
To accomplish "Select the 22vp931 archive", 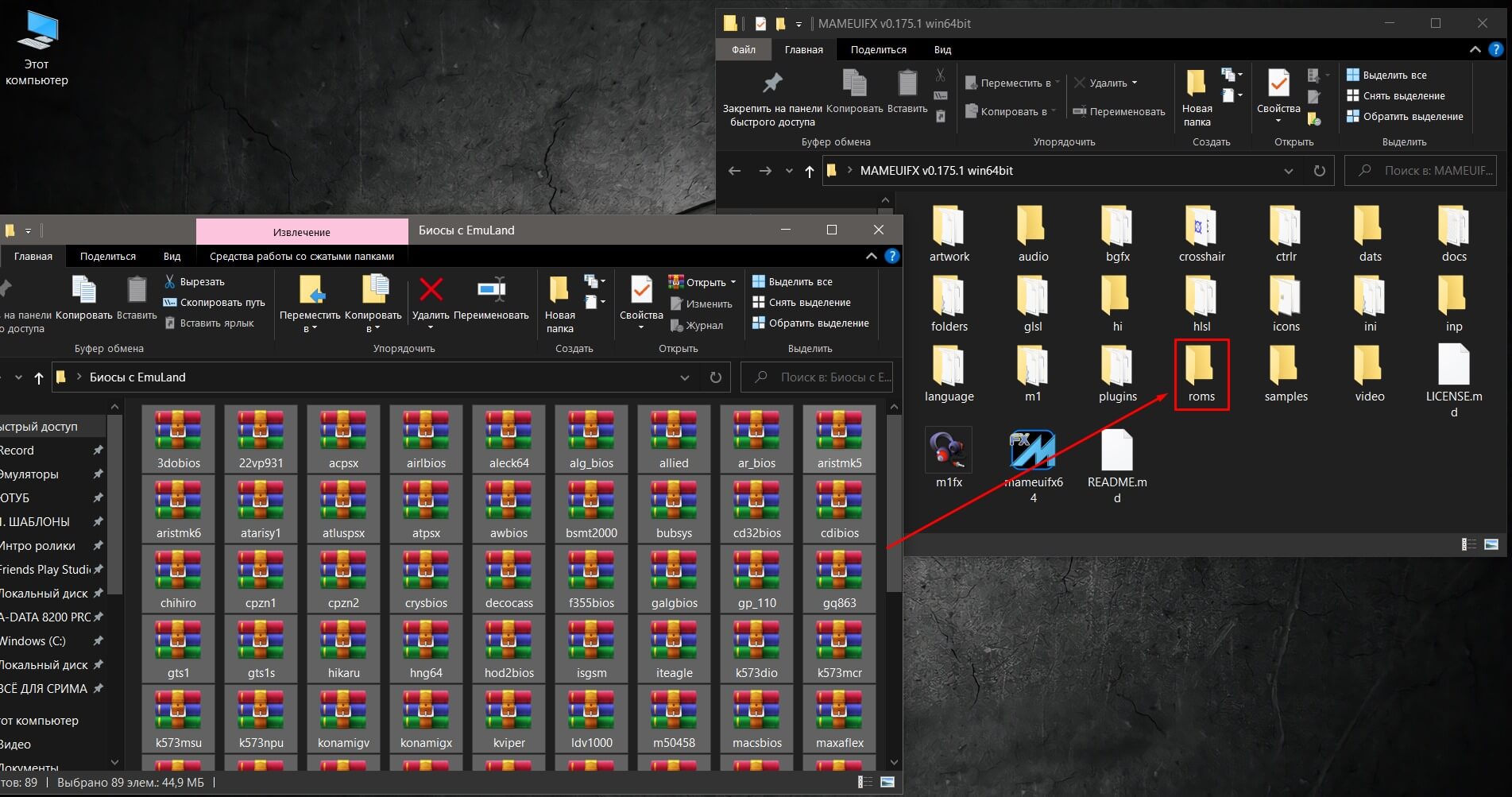I will 261,439.
